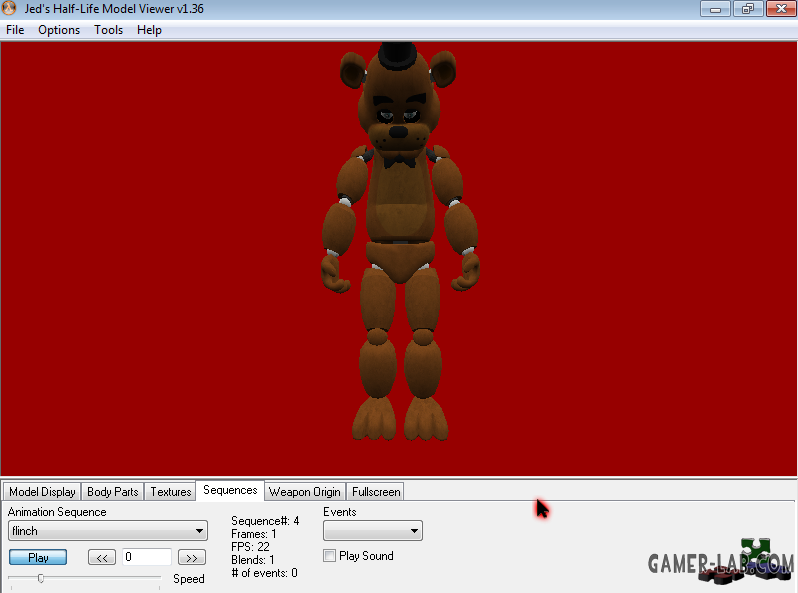Open the Fullscreen tab
The height and width of the screenshot is (593, 798).
coord(376,492)
